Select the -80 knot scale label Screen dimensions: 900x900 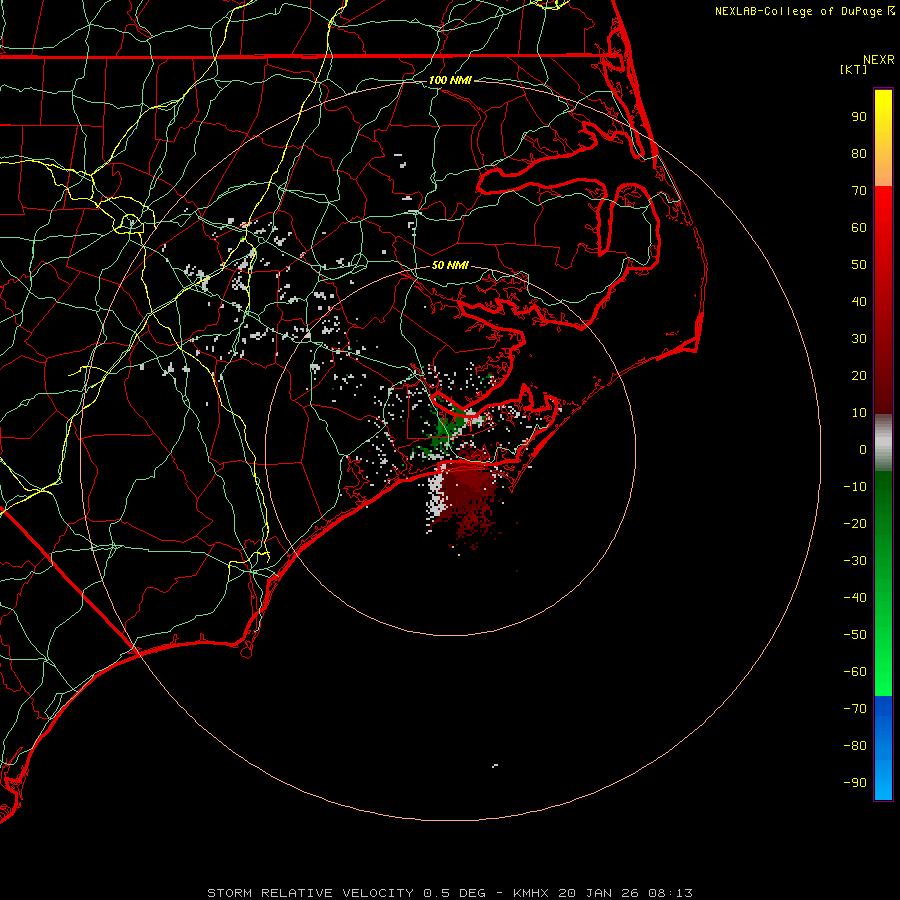click(x=855, y=746)
